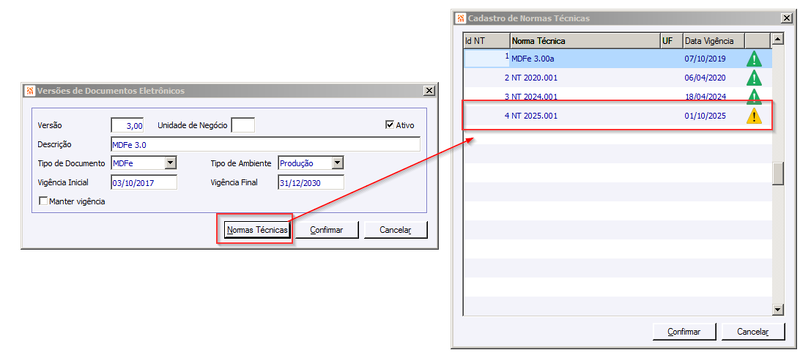This screenshot has height=361, width=800.
Task: Click the Vigência Inicial date field
Action: (144, 183)
